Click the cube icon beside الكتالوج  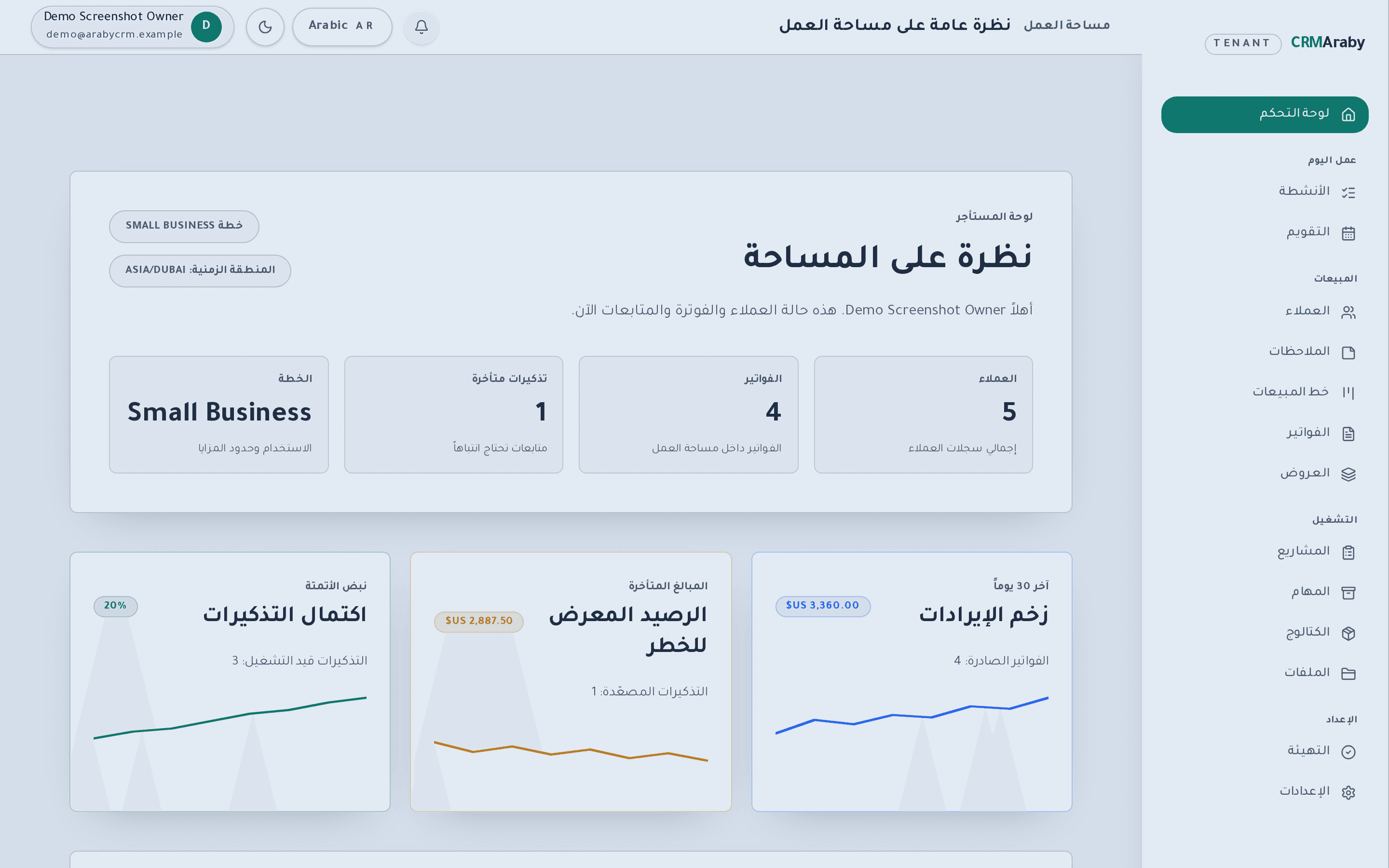pyautogui.click(x=1348, y=633)
